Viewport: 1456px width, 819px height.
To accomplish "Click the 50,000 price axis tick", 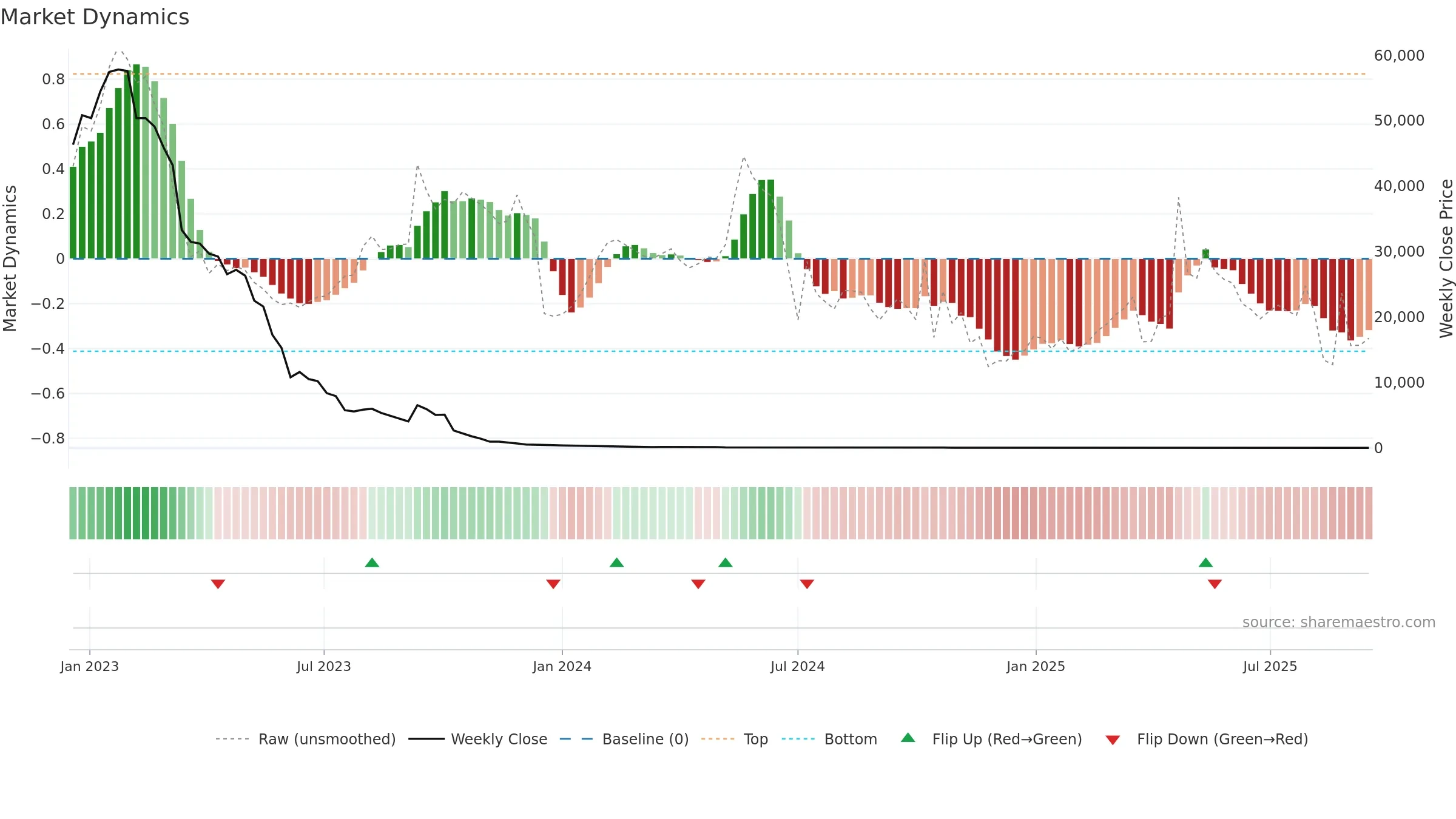I will (x=1399, y=121).
